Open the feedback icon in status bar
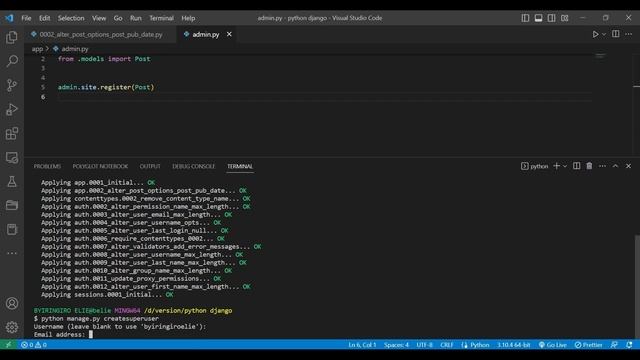The height and width of the screenshot is (360, 640). tap(614, 345)
